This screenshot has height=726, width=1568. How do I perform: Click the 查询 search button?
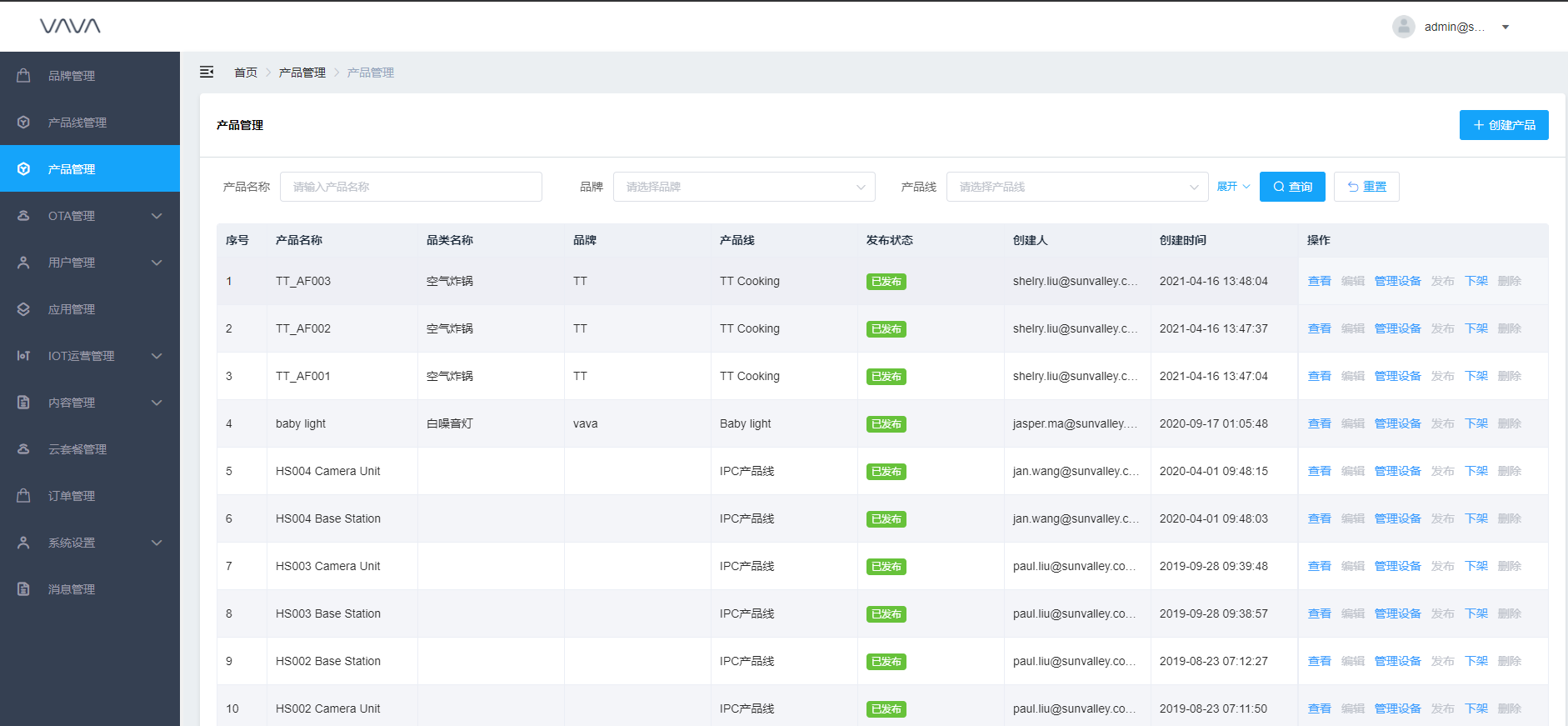pos(1292,187)
